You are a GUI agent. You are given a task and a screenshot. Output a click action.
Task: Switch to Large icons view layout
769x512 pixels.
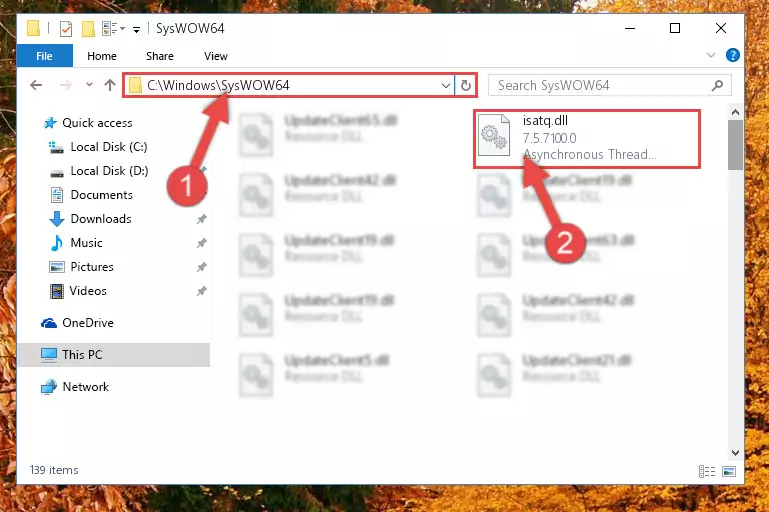point(729,471)
